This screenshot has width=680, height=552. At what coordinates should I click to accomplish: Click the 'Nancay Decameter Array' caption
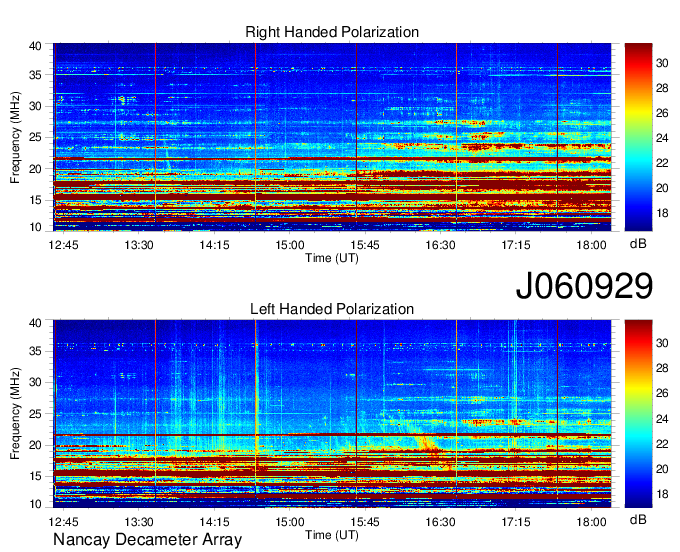pyautogui.click(x=147, y=539)
